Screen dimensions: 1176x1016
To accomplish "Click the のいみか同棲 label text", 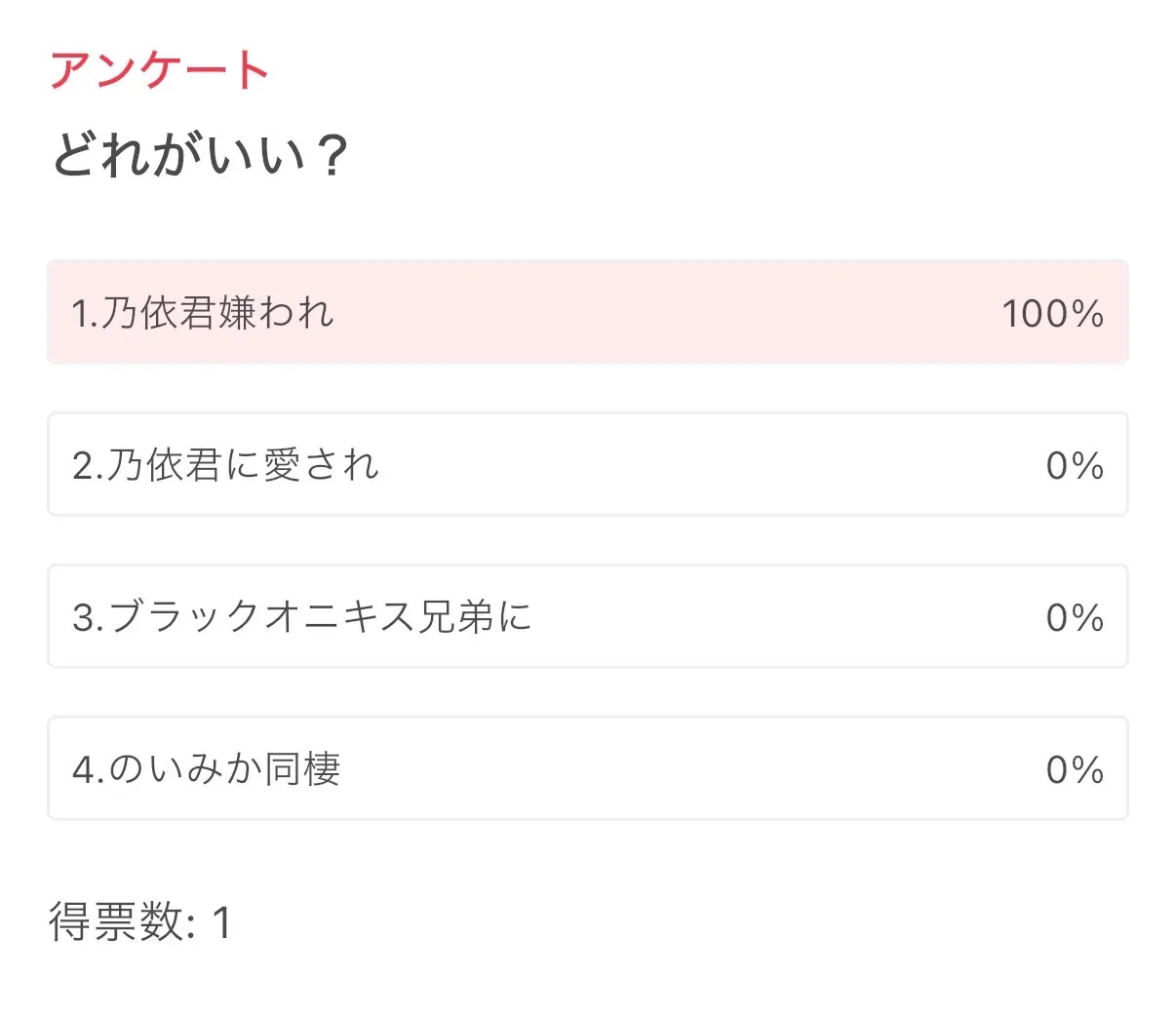I will [x=224, y=769].
